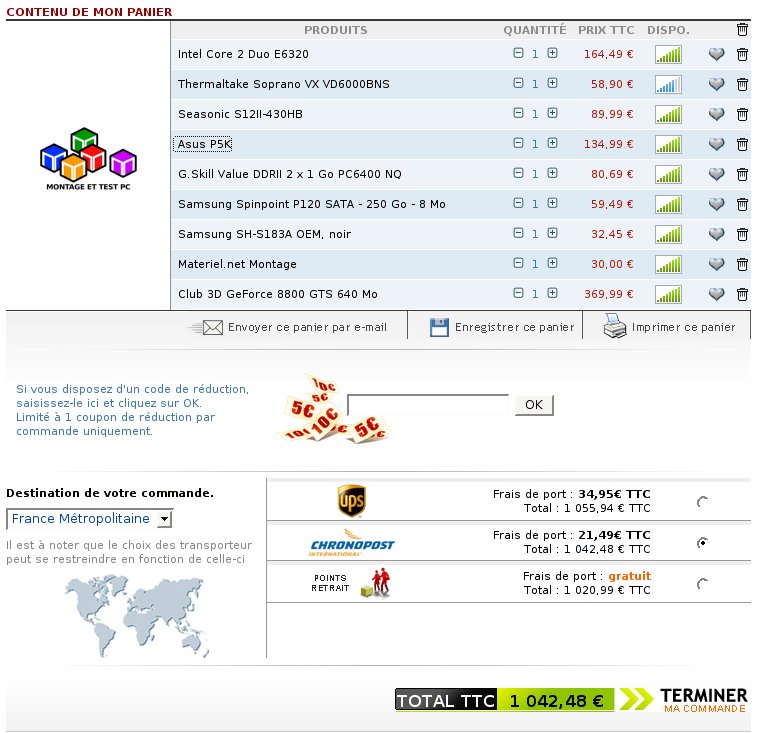The image size is (758, 733).
Task: Remove Samsung Spinpoint P120 with trash icon
Action: 742,204
